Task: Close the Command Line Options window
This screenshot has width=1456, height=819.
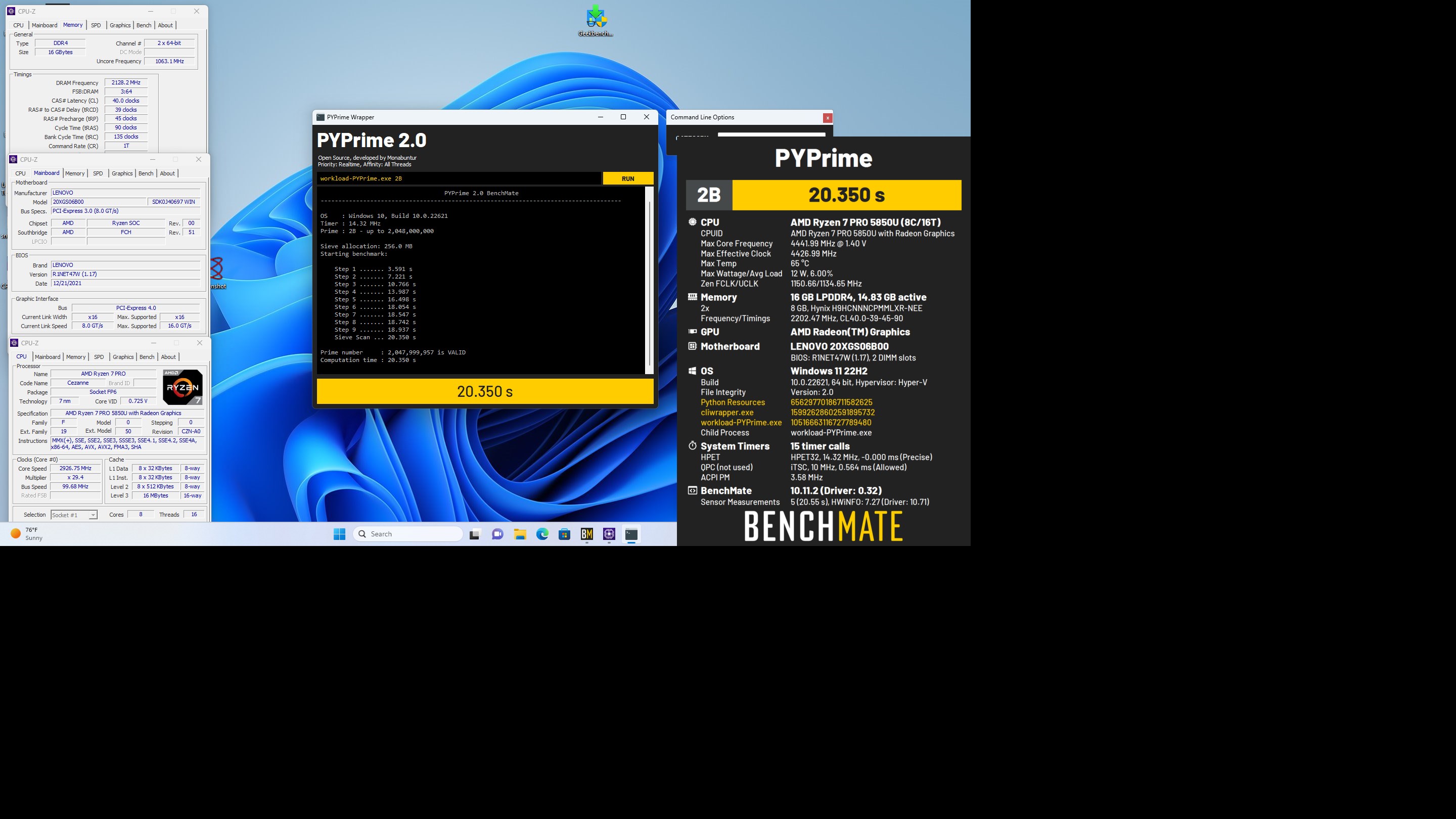Action: tap(828, 118)
